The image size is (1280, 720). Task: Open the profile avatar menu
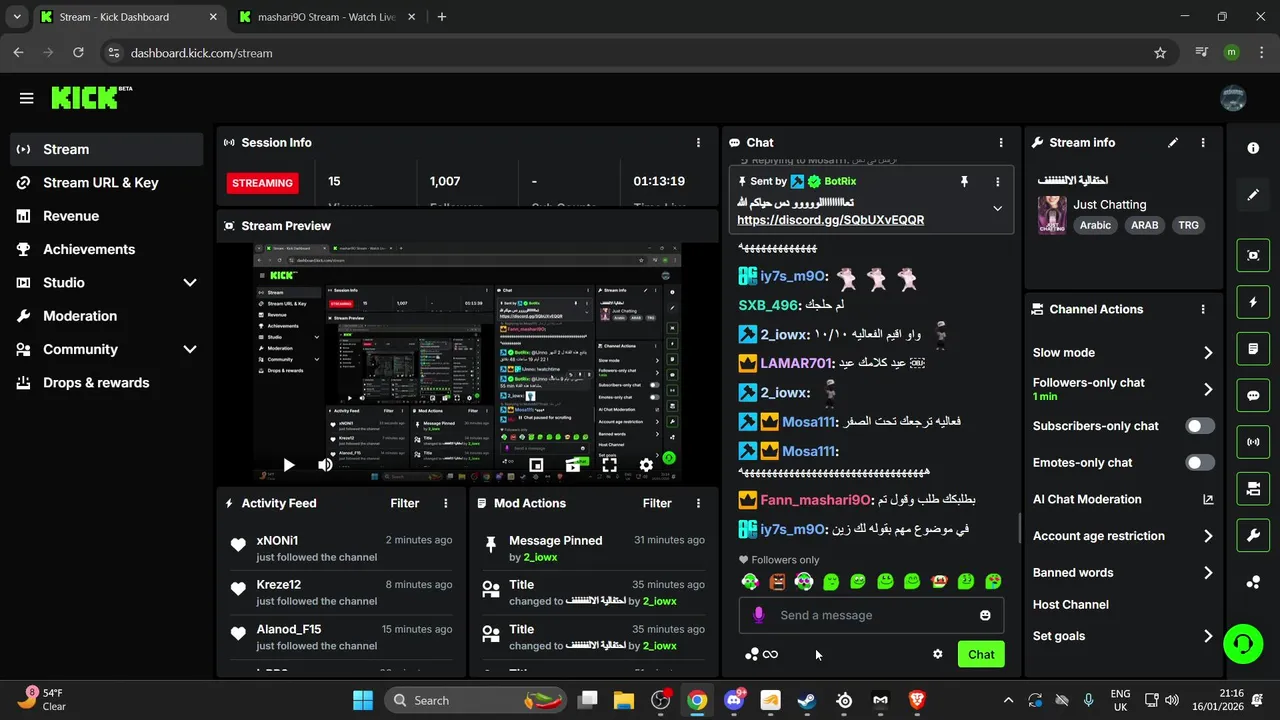[x=1233, y=98]
